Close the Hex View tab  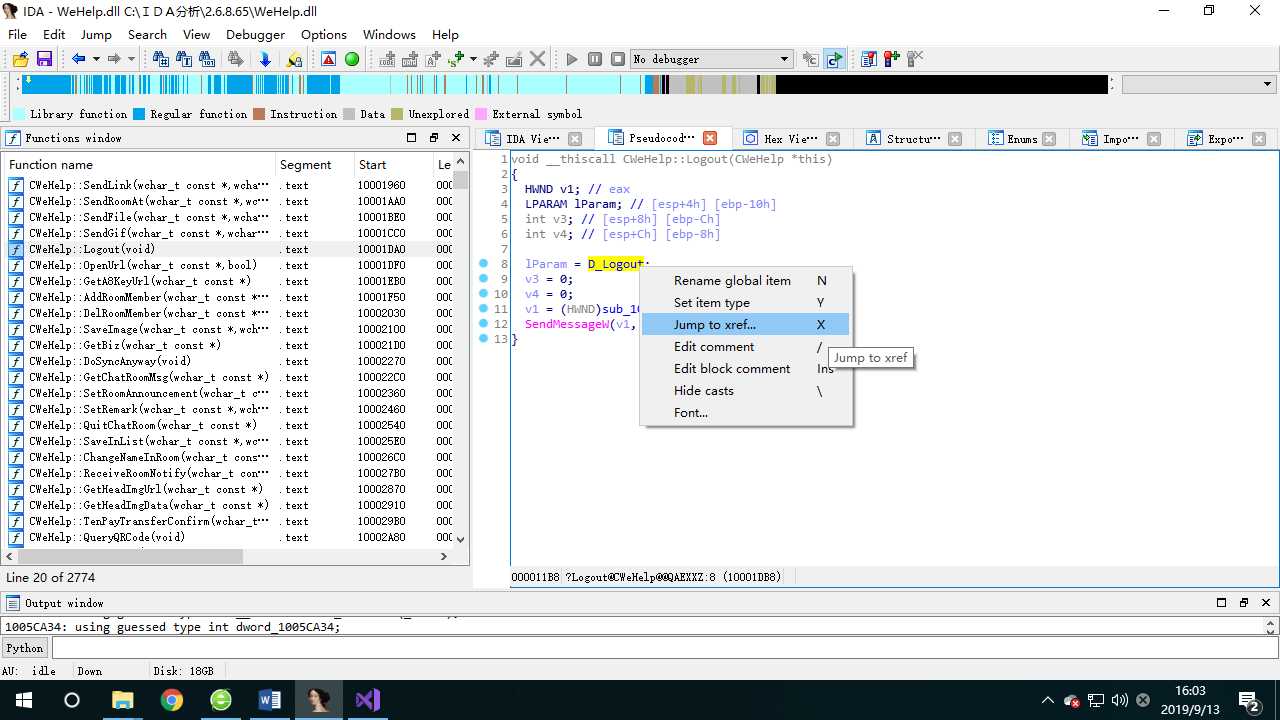(x=833, y=139)
